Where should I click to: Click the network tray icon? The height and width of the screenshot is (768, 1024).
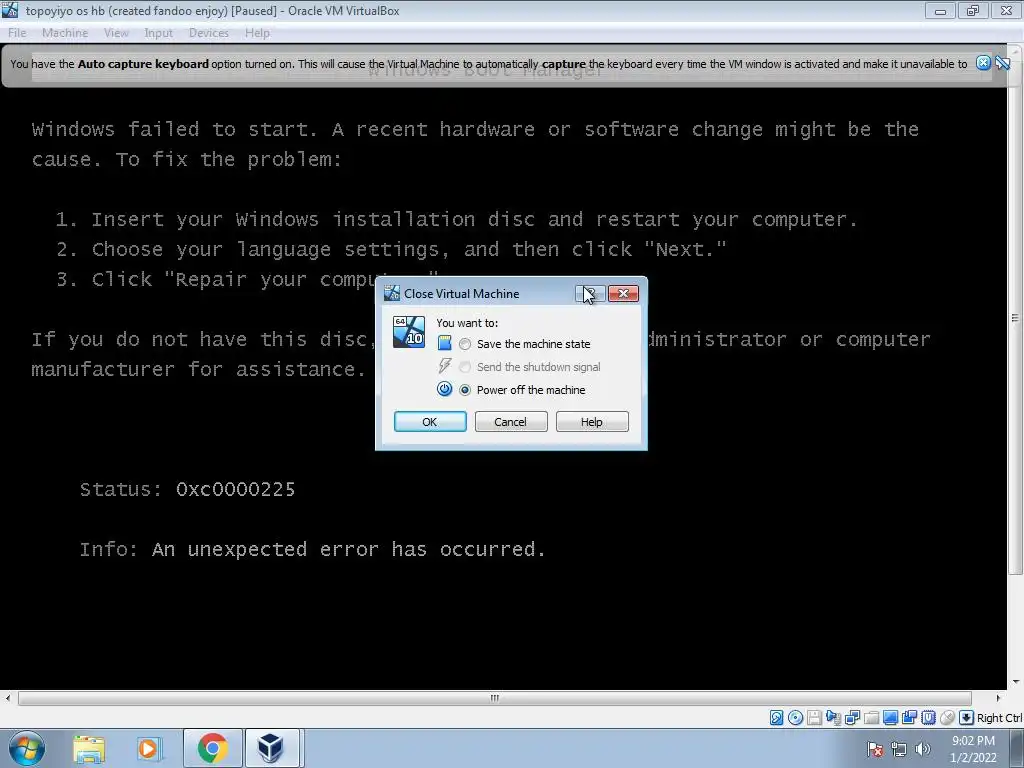coord(899,749)
